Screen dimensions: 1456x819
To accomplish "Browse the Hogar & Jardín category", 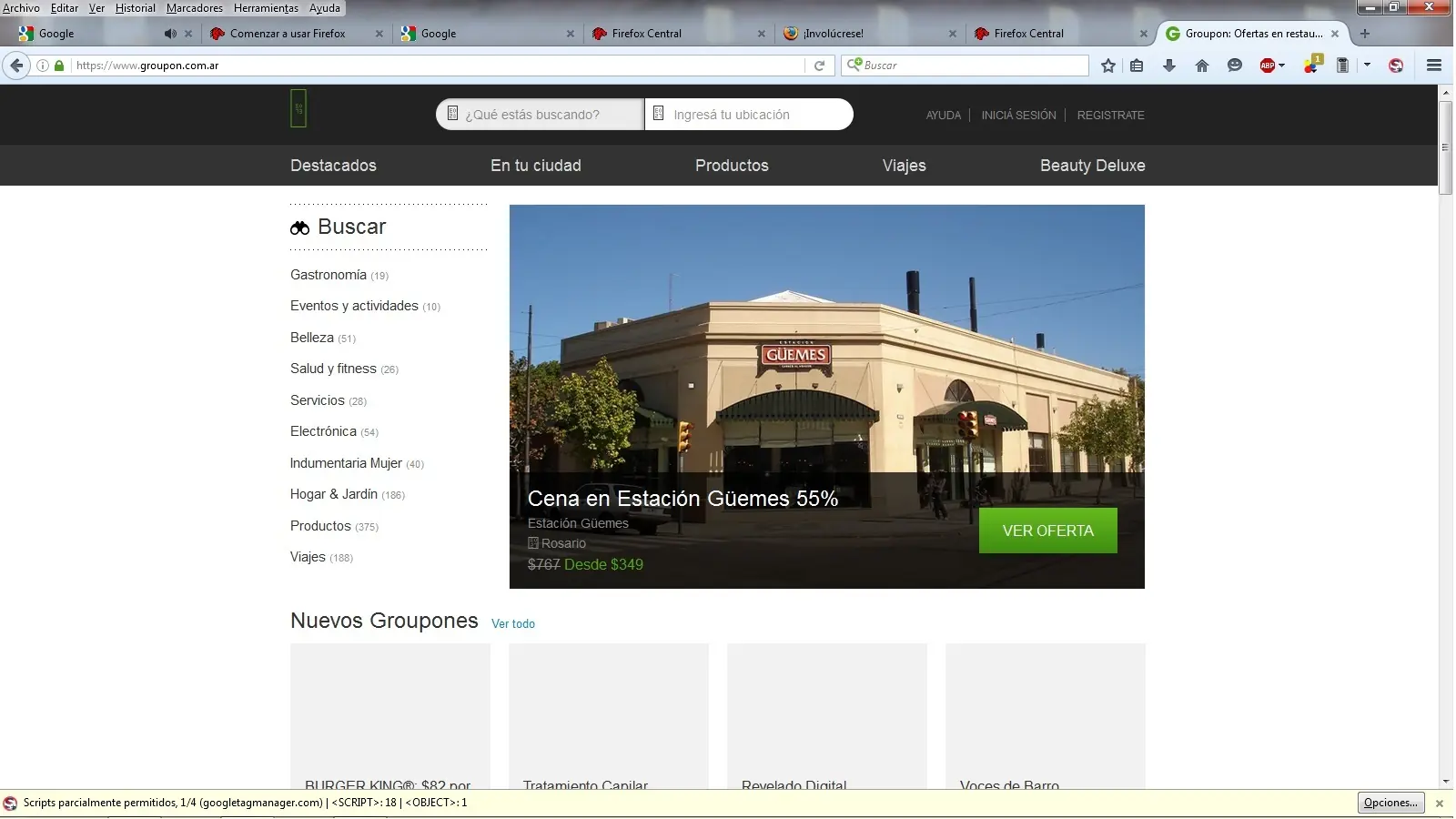I will 348,494.
